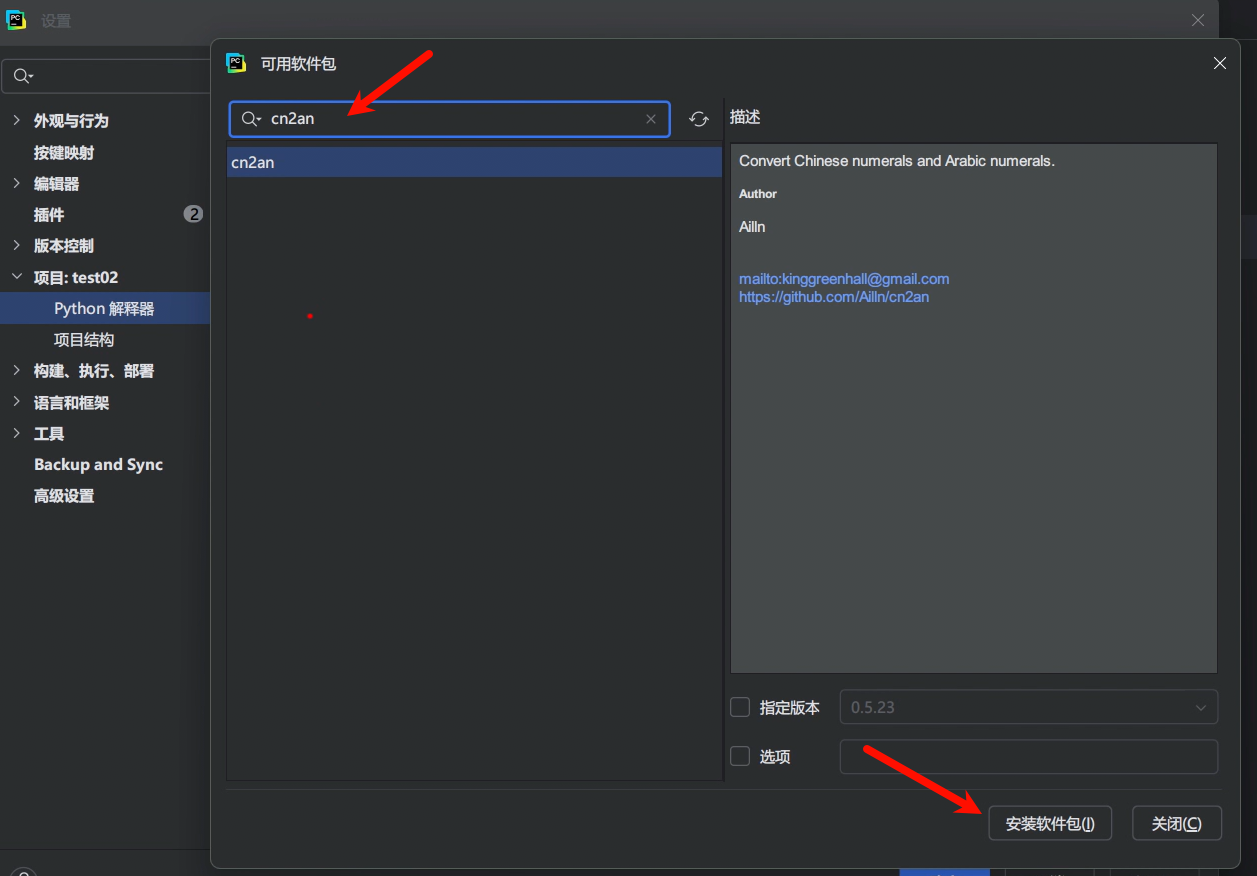Enable the 指定版本 checkbox
The image size is (1257, 876).
740,707
